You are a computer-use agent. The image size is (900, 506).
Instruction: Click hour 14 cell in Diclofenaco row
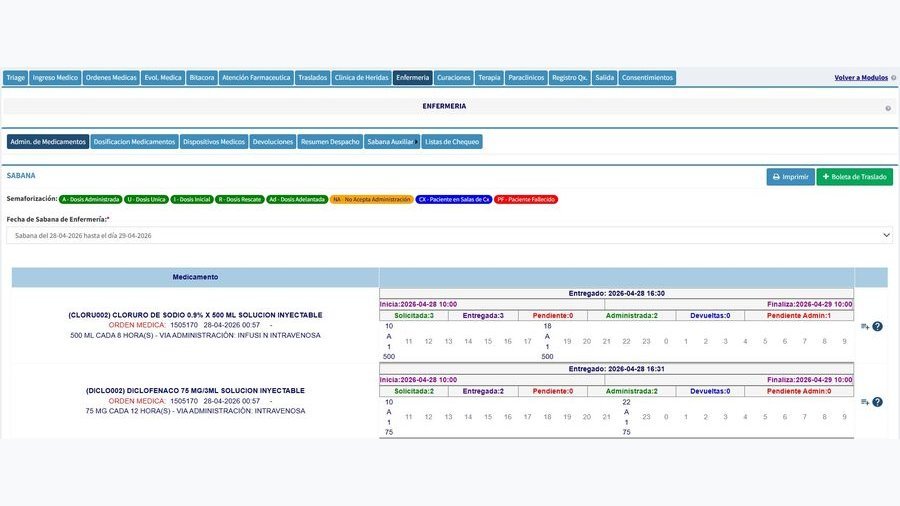point(468,417)
